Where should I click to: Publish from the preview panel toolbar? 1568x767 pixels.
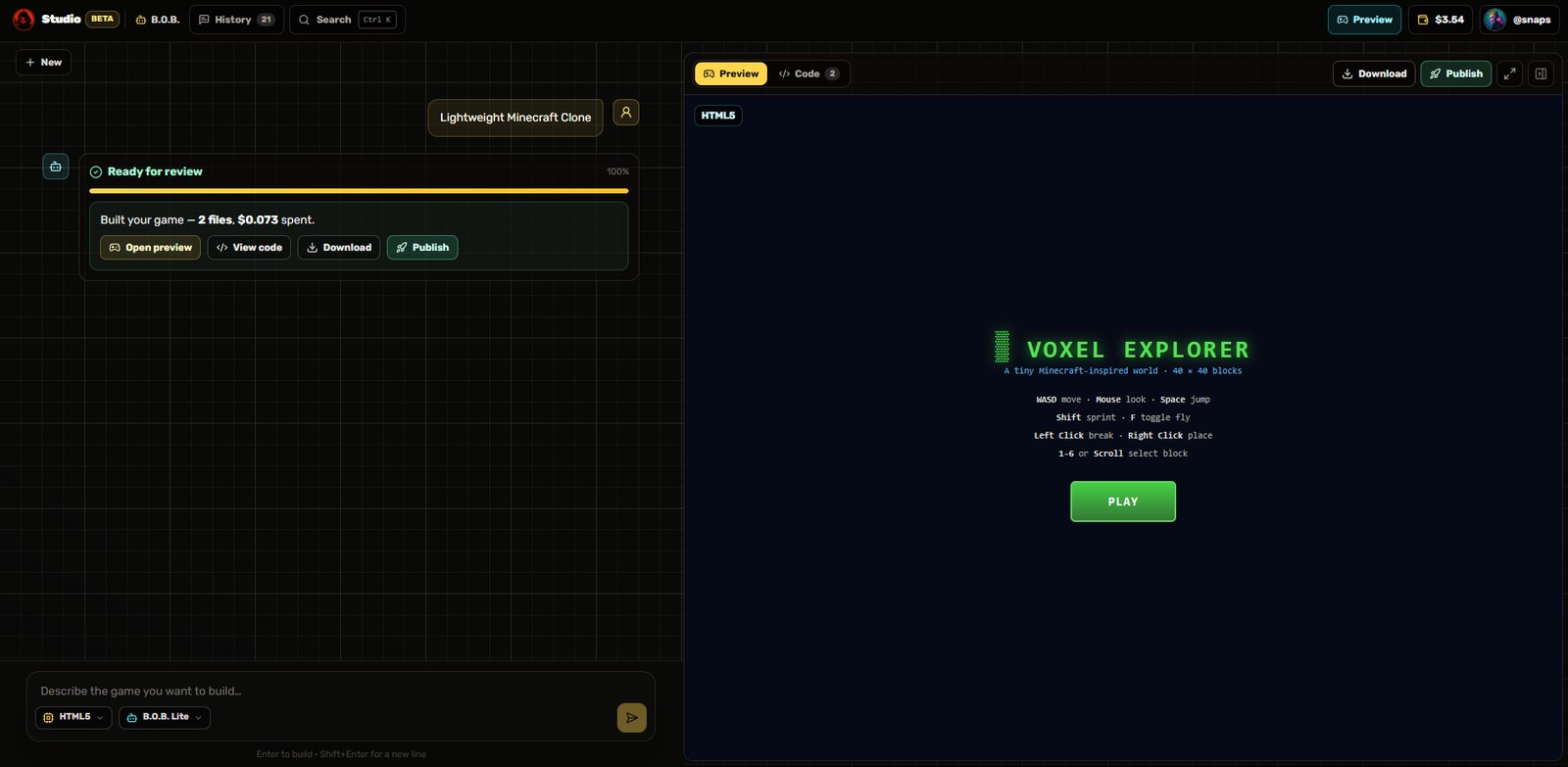1456,74
